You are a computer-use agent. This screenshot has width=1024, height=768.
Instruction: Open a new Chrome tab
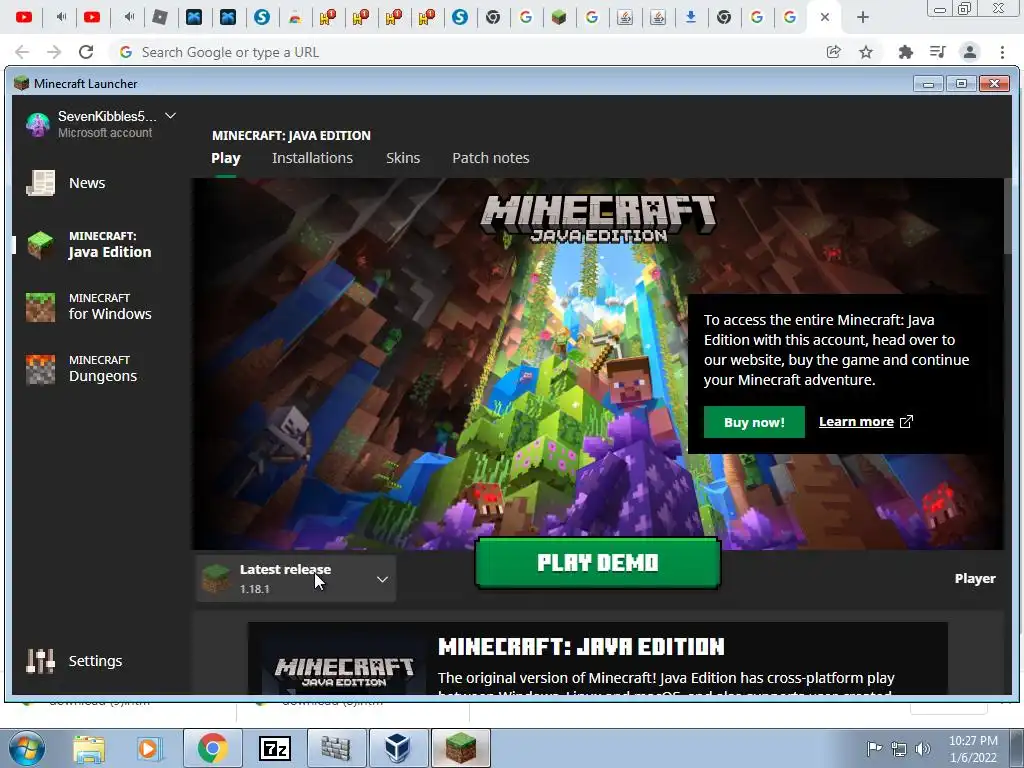pyautogui.click(x=863, y=17)
